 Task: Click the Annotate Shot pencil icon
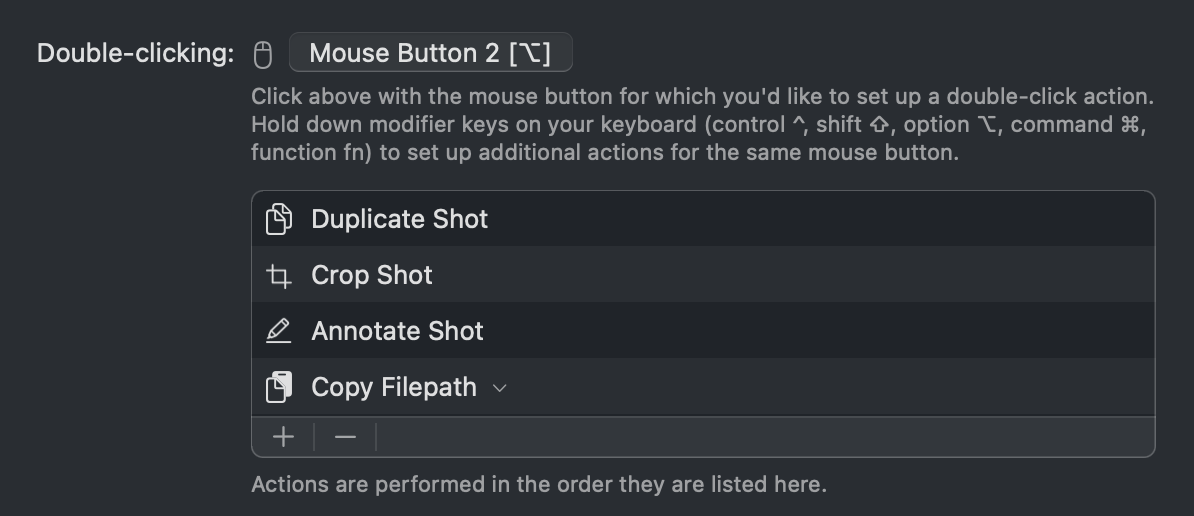tap(279, 331)
